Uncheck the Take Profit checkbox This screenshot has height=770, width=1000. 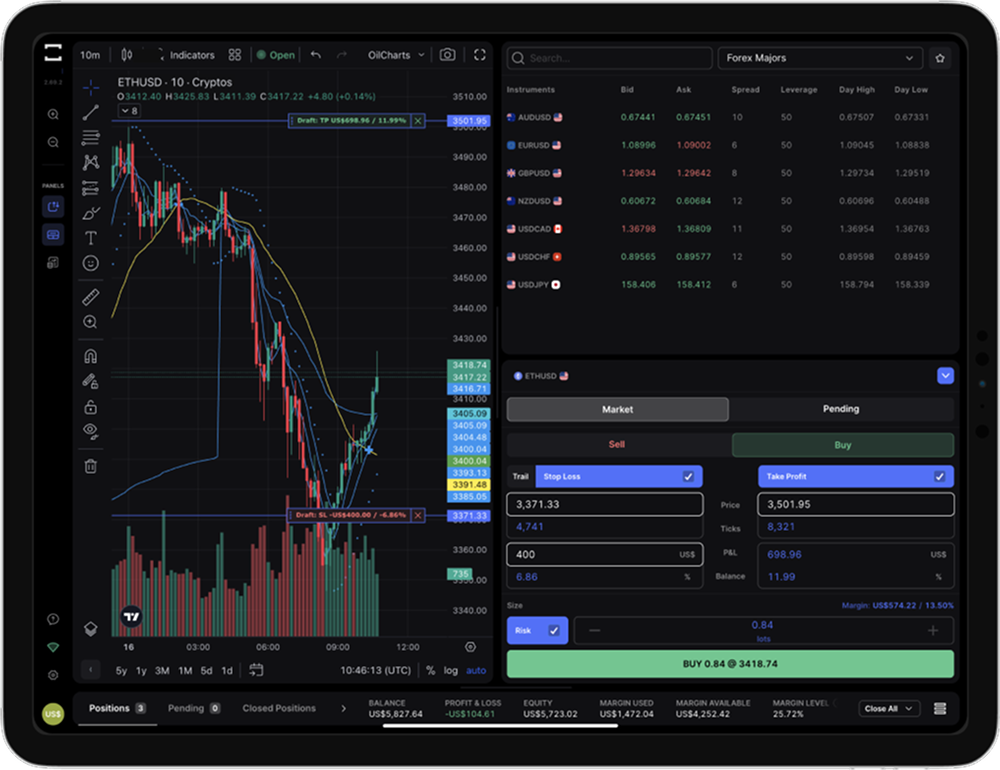coord(939,477)
